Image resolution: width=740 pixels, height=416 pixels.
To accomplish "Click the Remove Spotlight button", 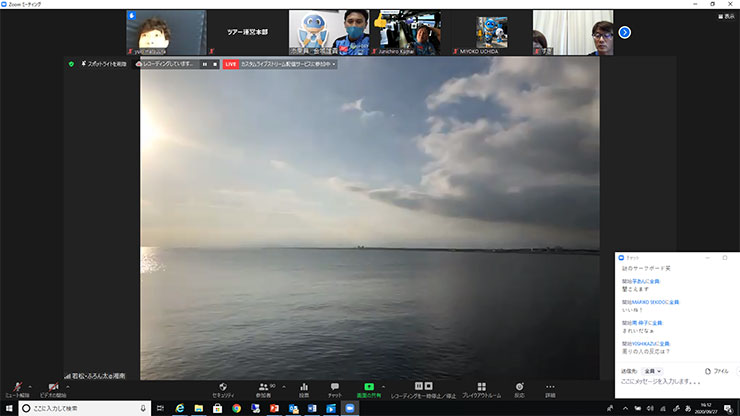I will coord(103,64).
